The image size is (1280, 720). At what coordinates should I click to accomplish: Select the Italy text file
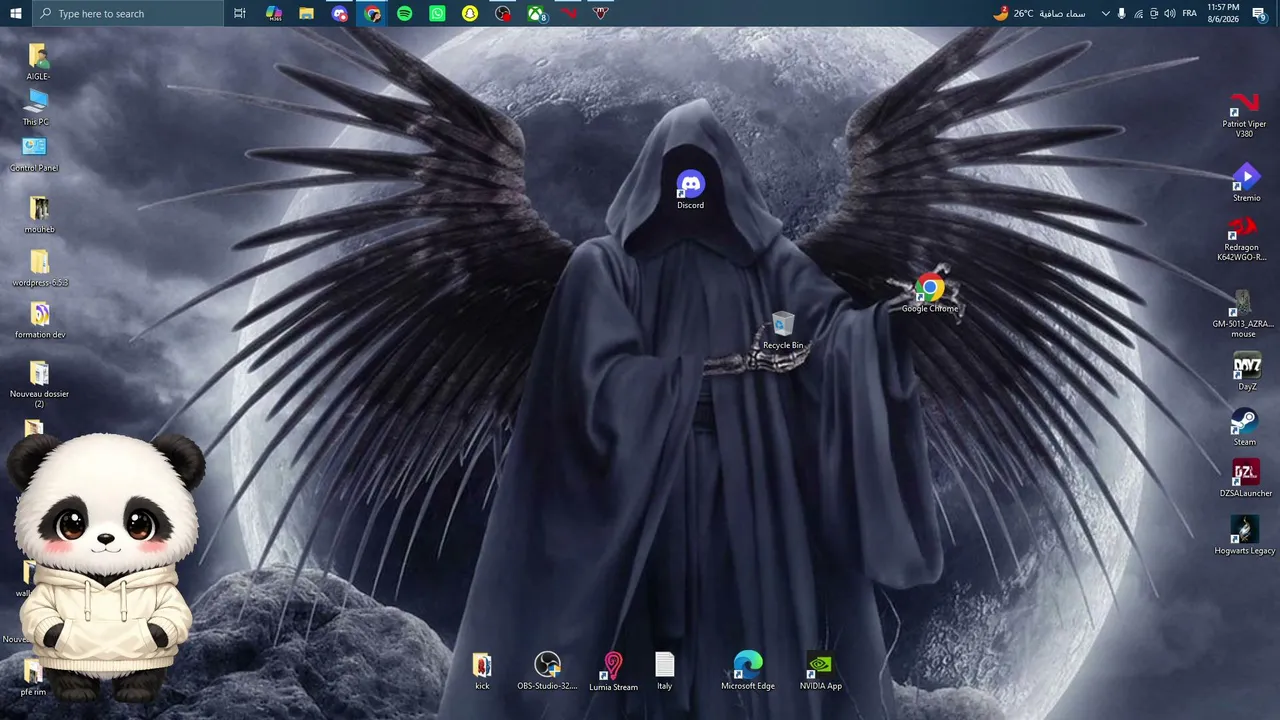tap(665, 672)
